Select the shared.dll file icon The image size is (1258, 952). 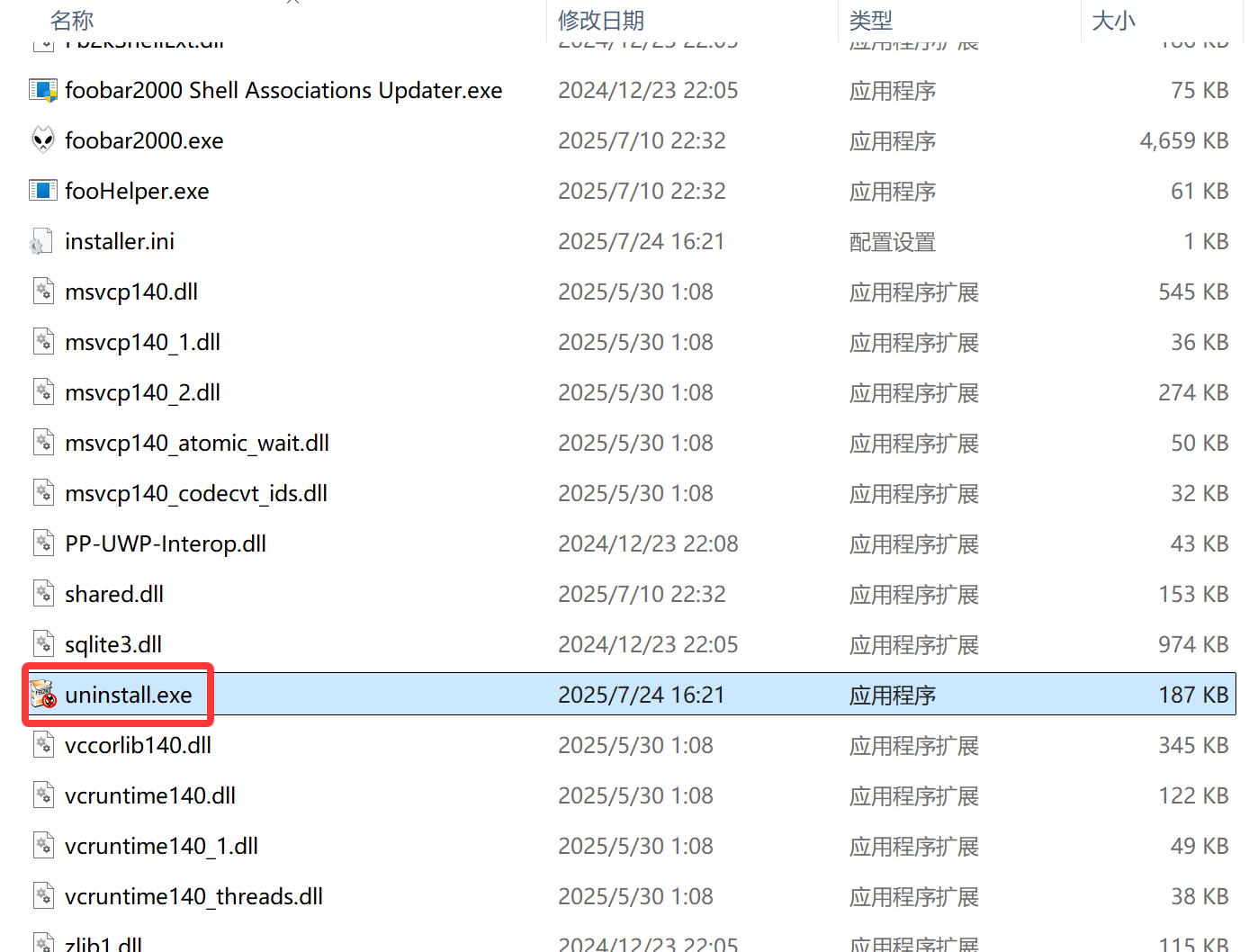tap(43, 594)
